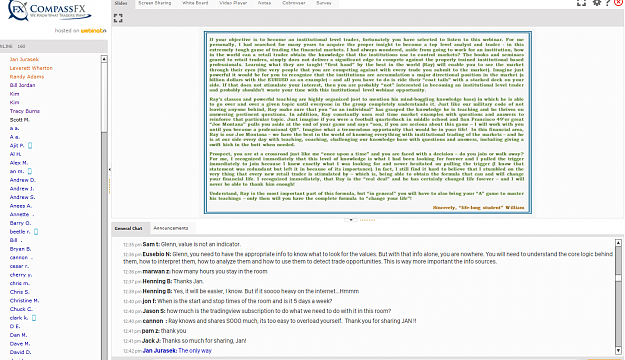This screenshot has height=360, width=625.
Task: Click the mobile device icon beside beetle r.
Action: (36, 232)
